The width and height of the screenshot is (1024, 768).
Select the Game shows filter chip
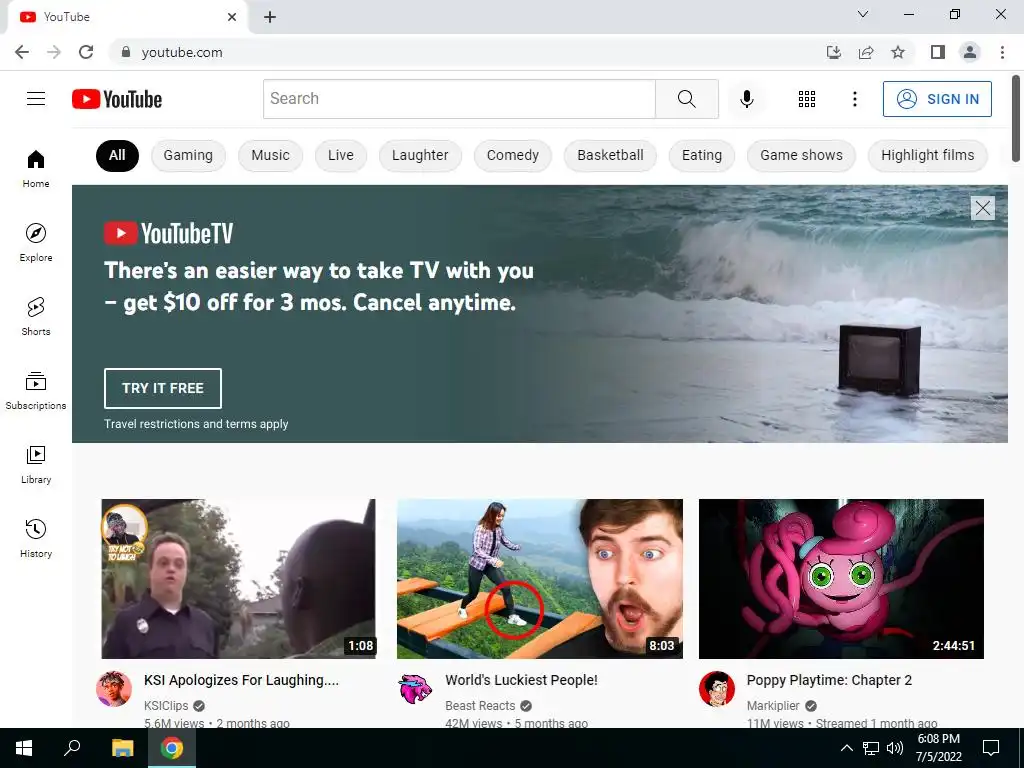coord(801,155)
